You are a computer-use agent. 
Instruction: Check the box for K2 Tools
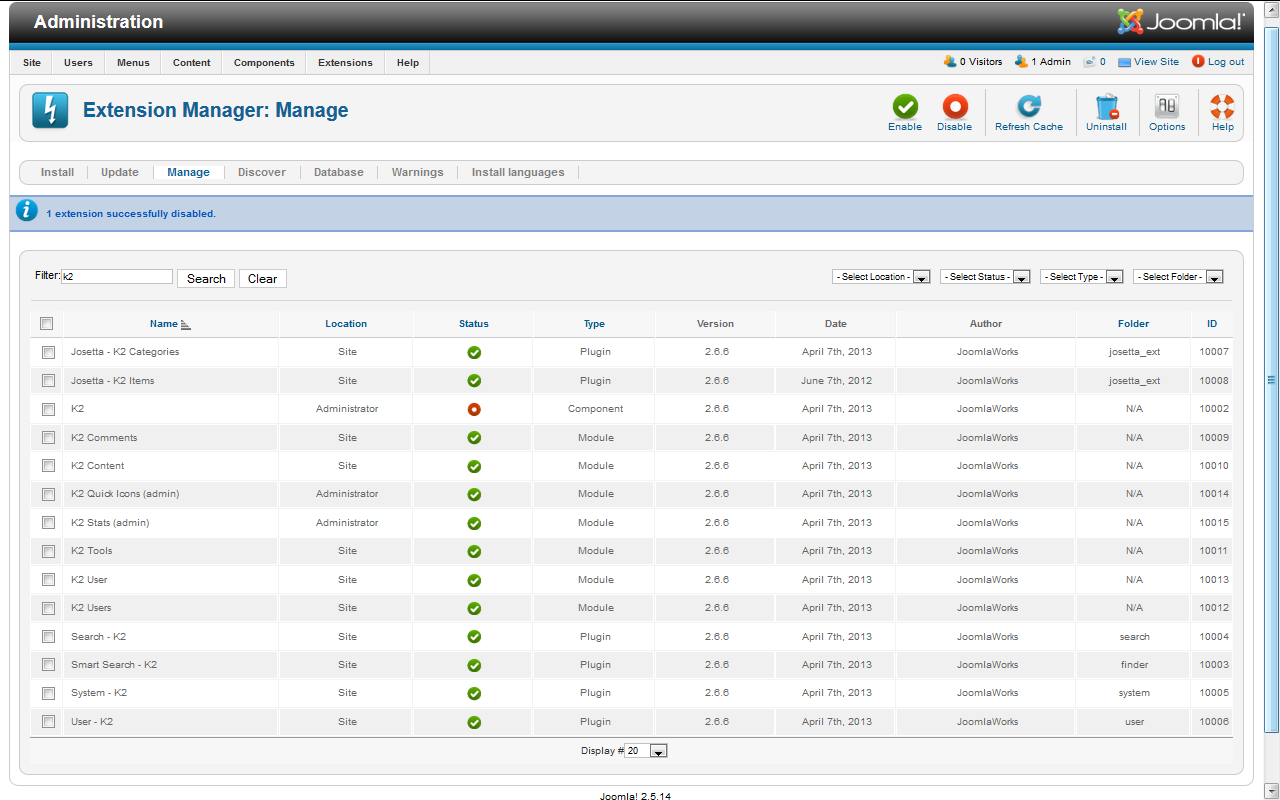tap(48, 551)
